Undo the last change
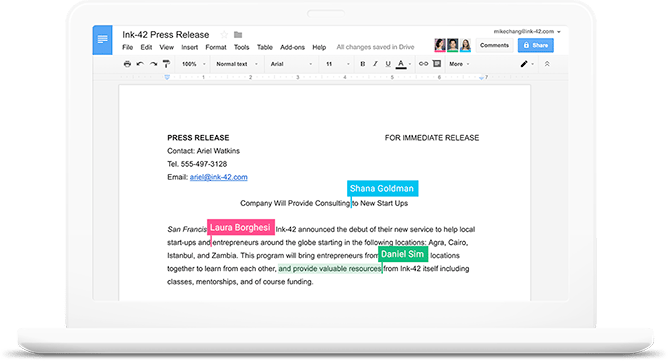This screenshot has width=668, height=361. (x=140, y=64)
